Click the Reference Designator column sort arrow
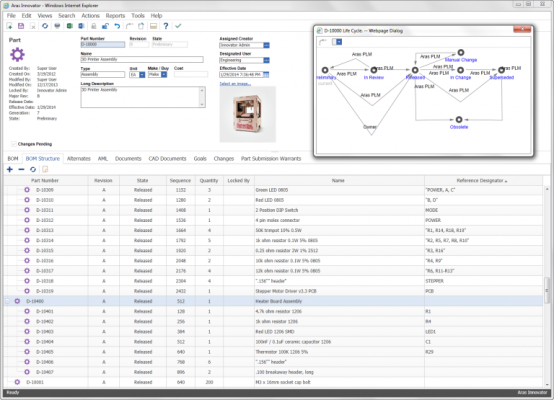The height and width of the screenshot is (400, 554). 506,181
